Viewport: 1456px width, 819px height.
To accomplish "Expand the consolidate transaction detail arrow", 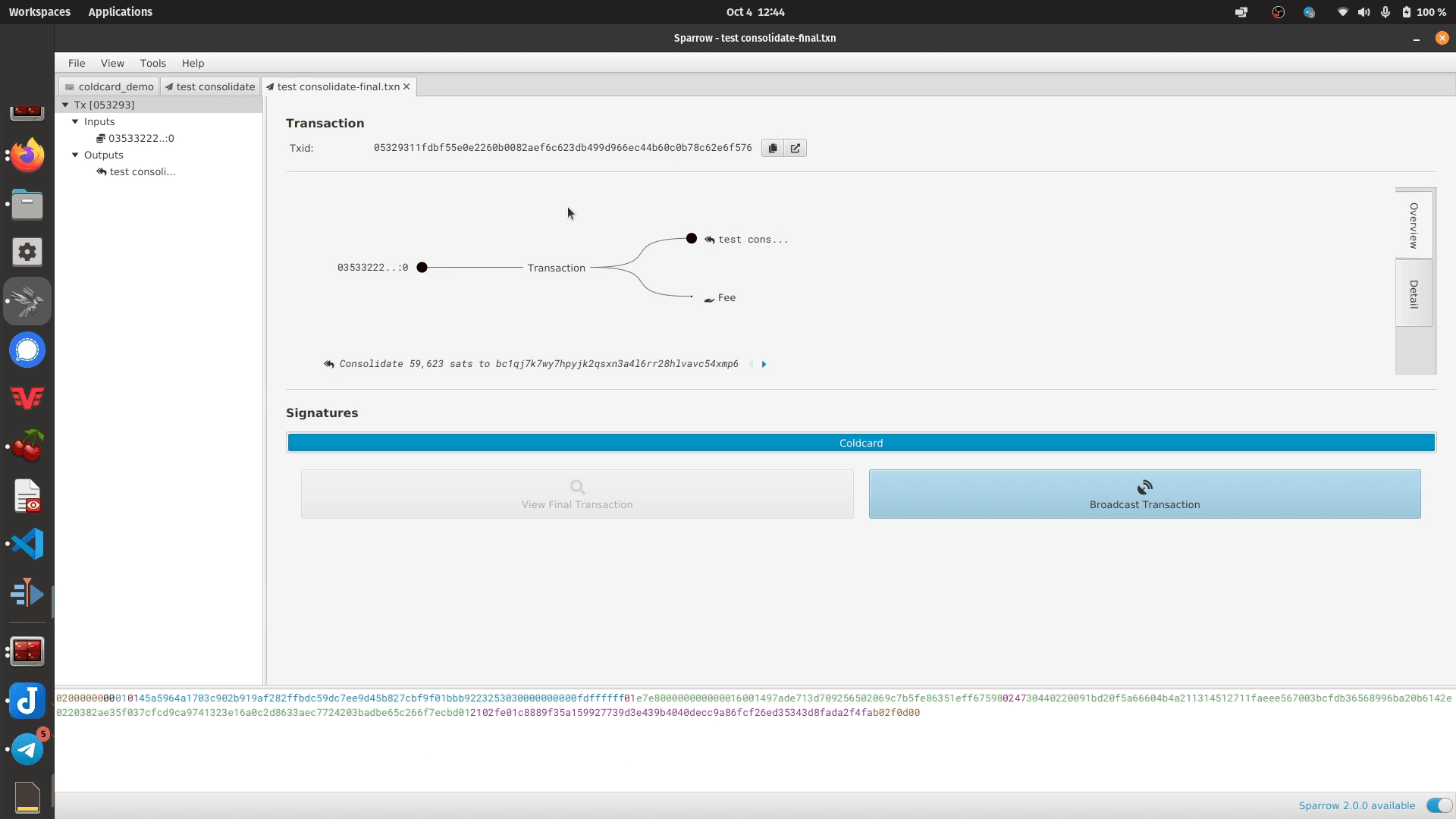I will [x=764, y=363].
